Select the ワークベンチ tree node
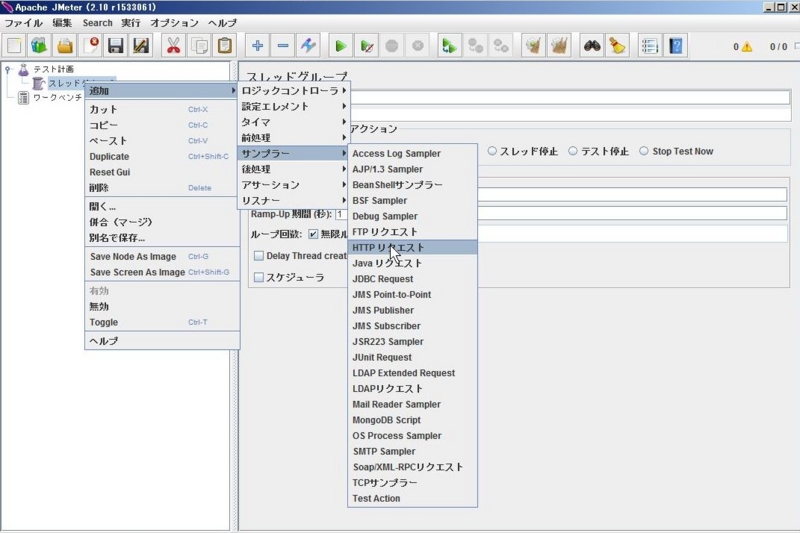Screen dimensions: 800x533 (x=57, y=97)
